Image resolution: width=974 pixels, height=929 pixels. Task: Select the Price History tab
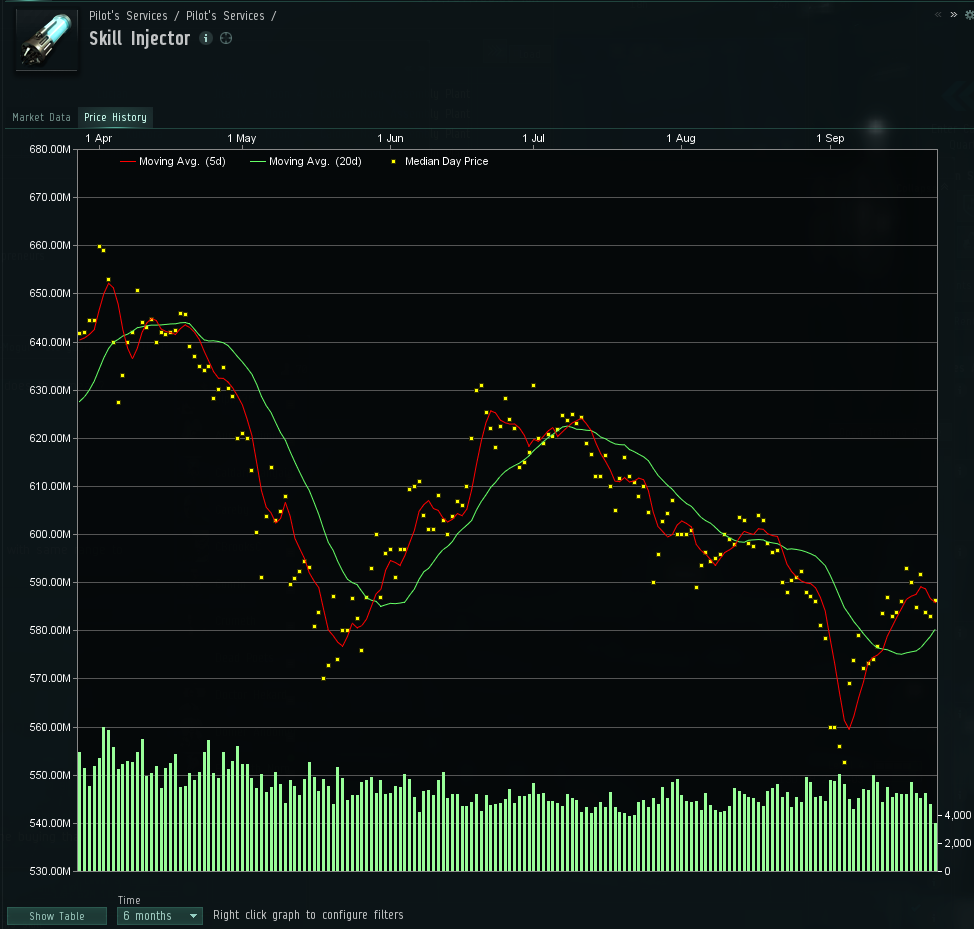(116, 117)
